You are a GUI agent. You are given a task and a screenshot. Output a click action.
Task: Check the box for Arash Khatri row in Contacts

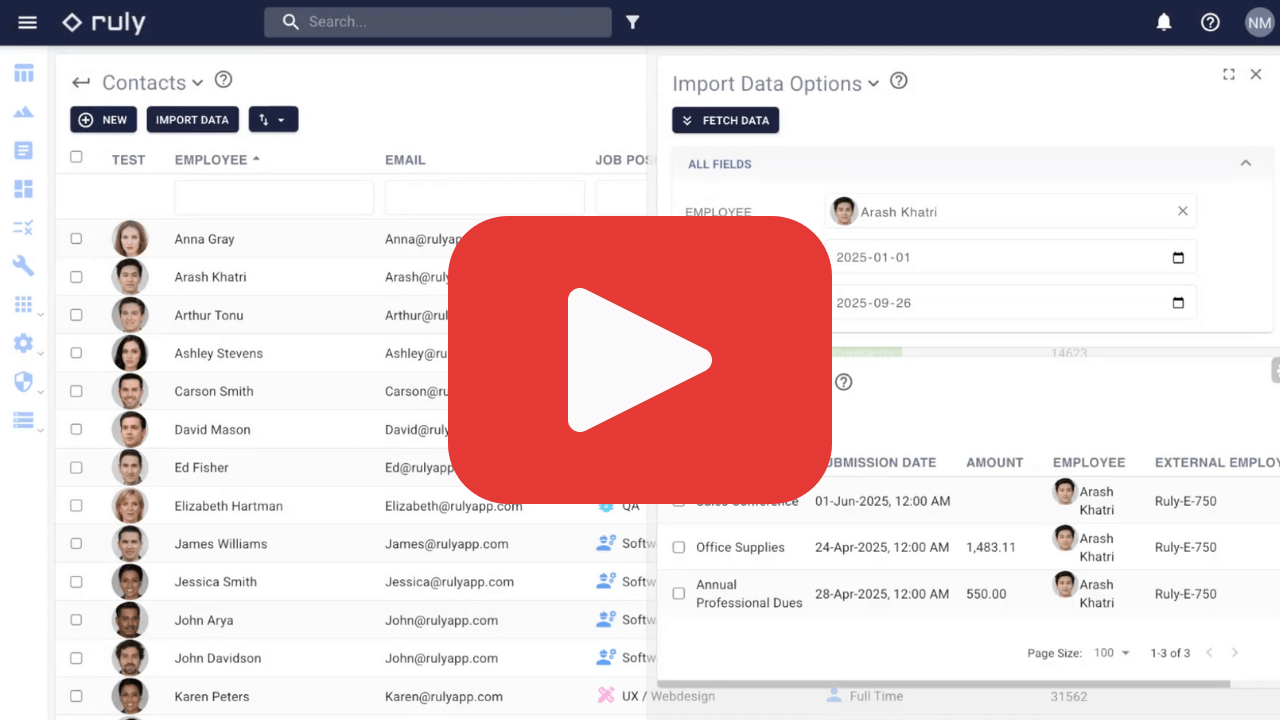76,277
